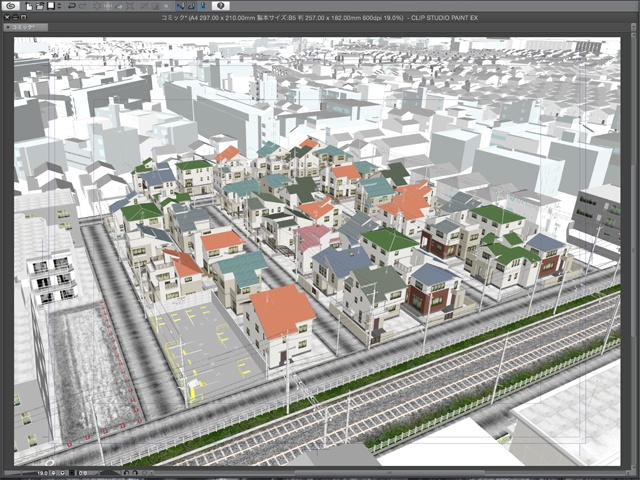Open the help question mark icon
Viewport: 640px width, 480px height.
220,6
